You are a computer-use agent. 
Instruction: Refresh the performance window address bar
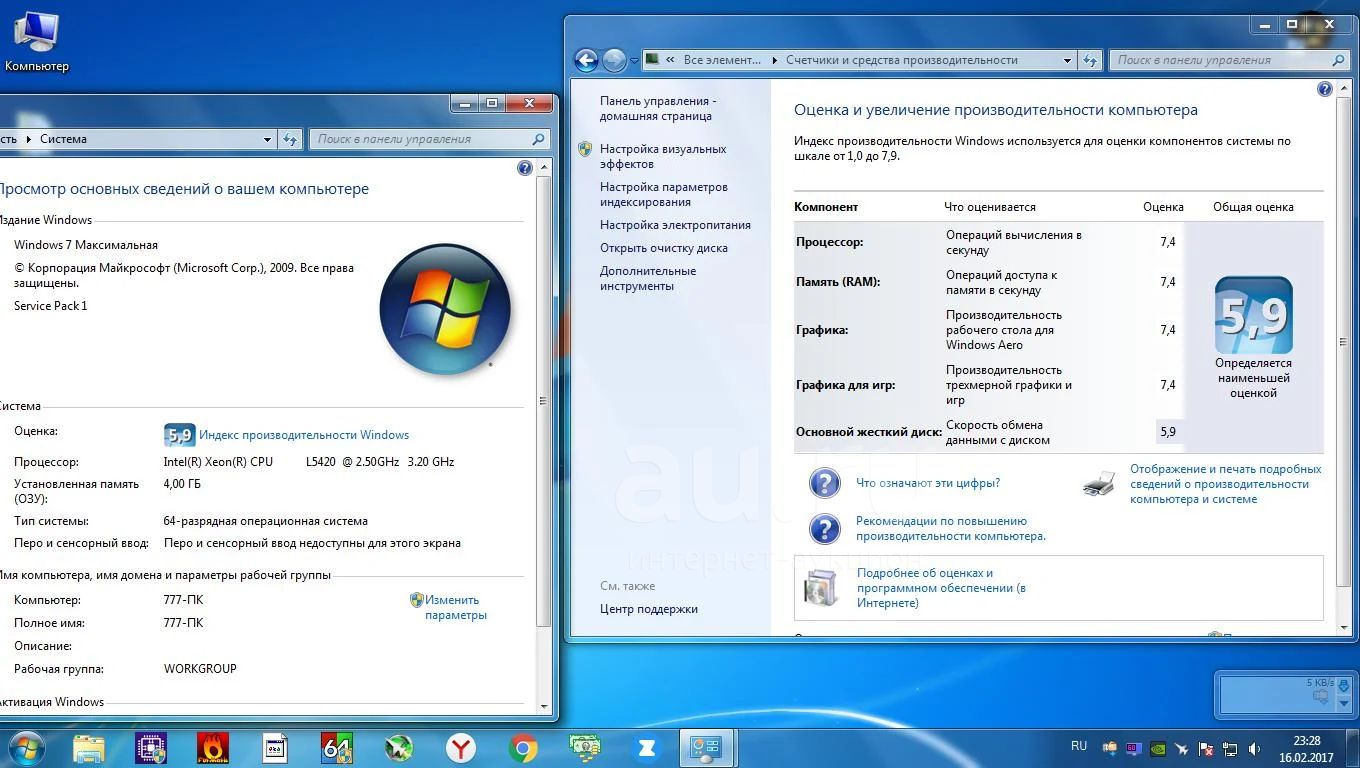pos(1091,60)
